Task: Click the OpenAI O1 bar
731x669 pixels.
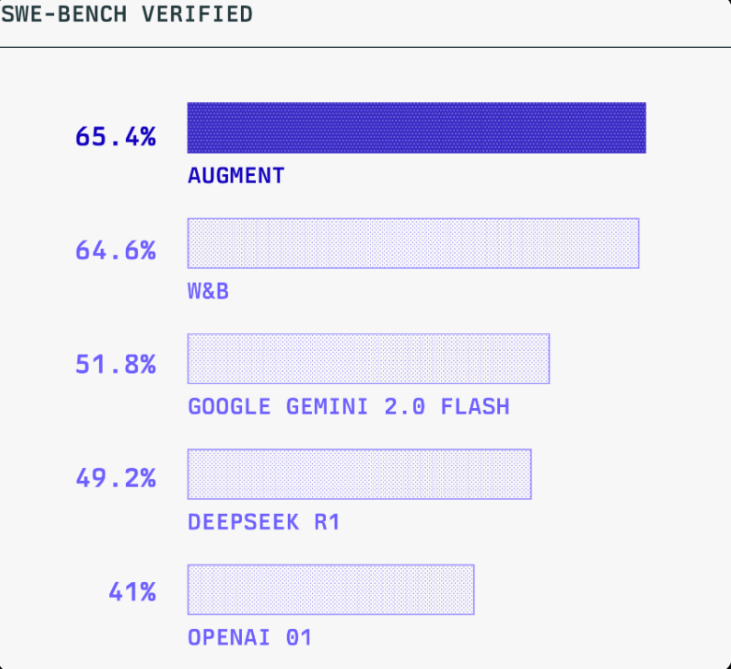Action: [330, 590]
